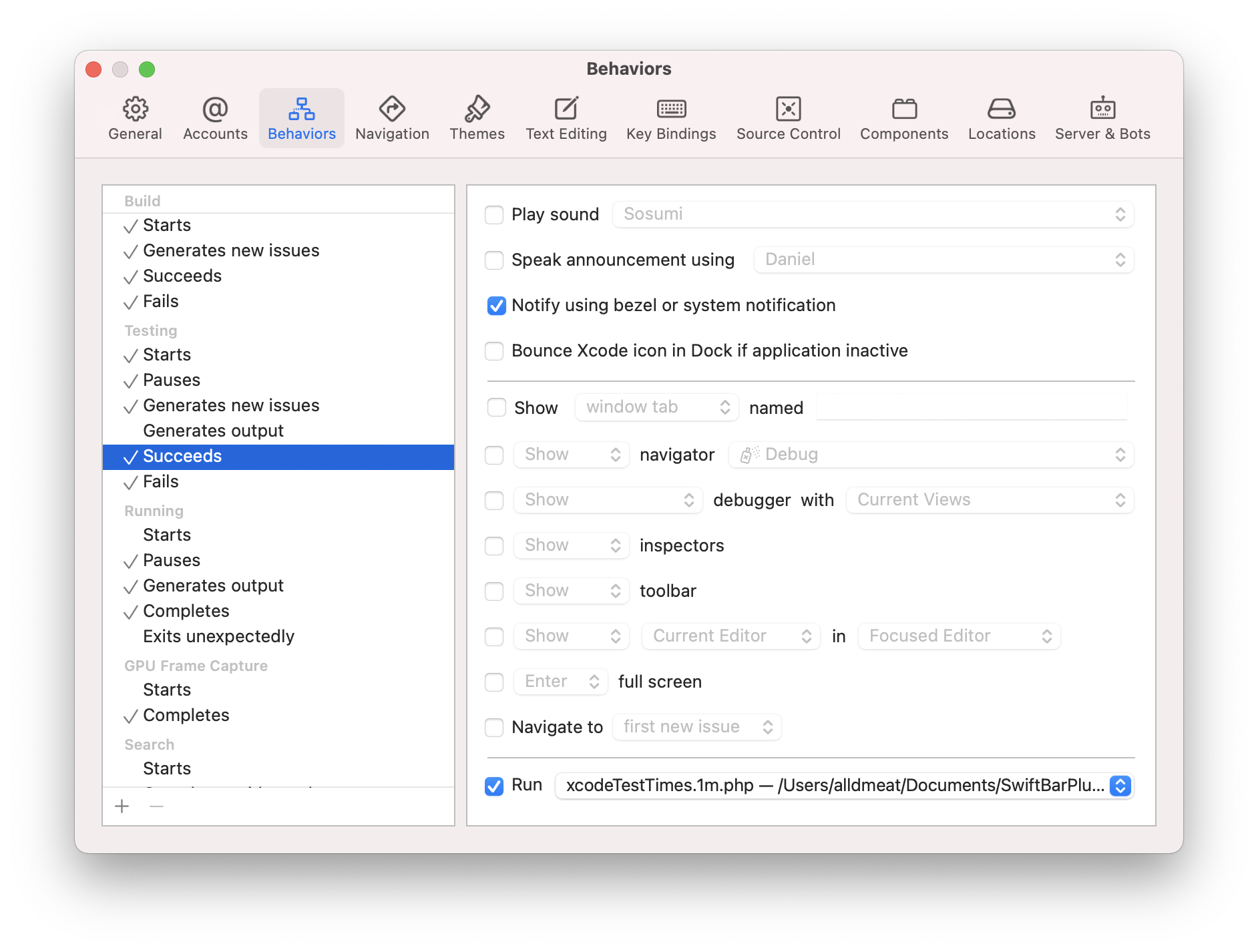Open the Enter full screen dropdown
The height and width of the screenshot is (952, 1258).
click(x=560, y=682)
